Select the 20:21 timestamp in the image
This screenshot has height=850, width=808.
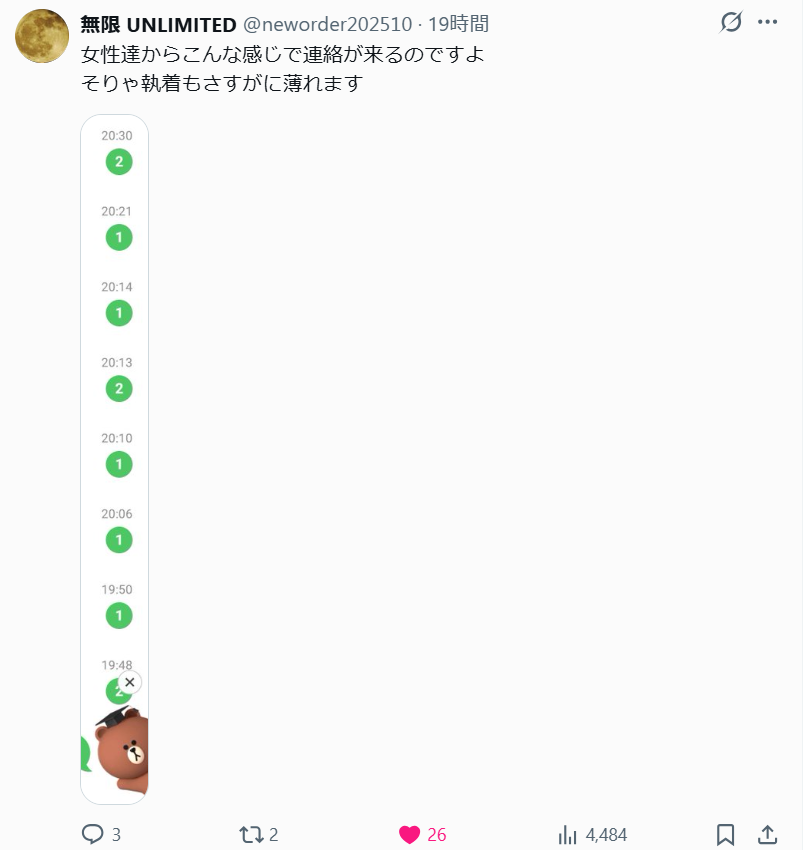(x=116, y=211)
